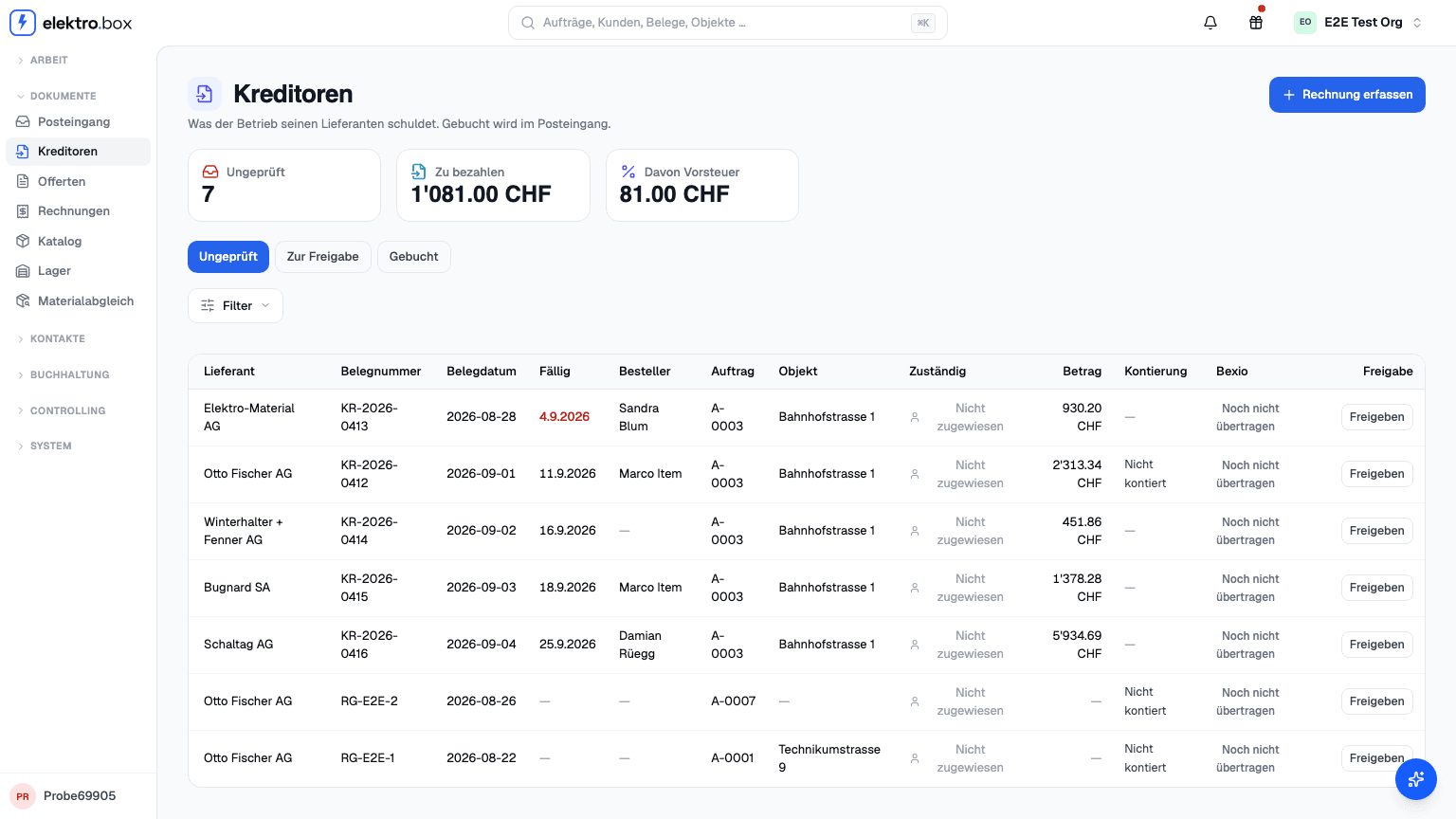Expand the KONTAKTE sidebar section
The image size is (1456, 819).
[51, 338]
